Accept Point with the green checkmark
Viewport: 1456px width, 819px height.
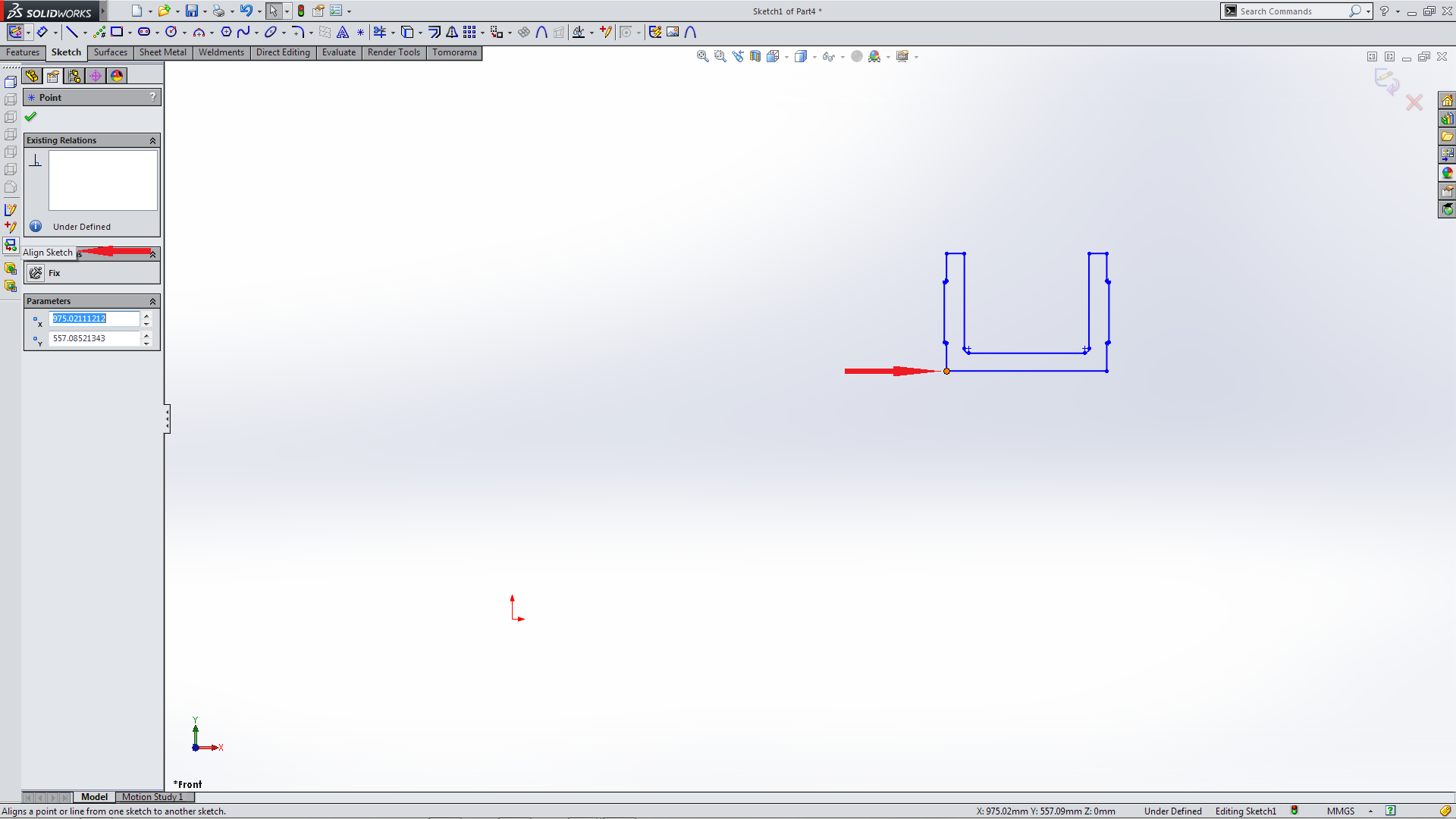[30, 117]
